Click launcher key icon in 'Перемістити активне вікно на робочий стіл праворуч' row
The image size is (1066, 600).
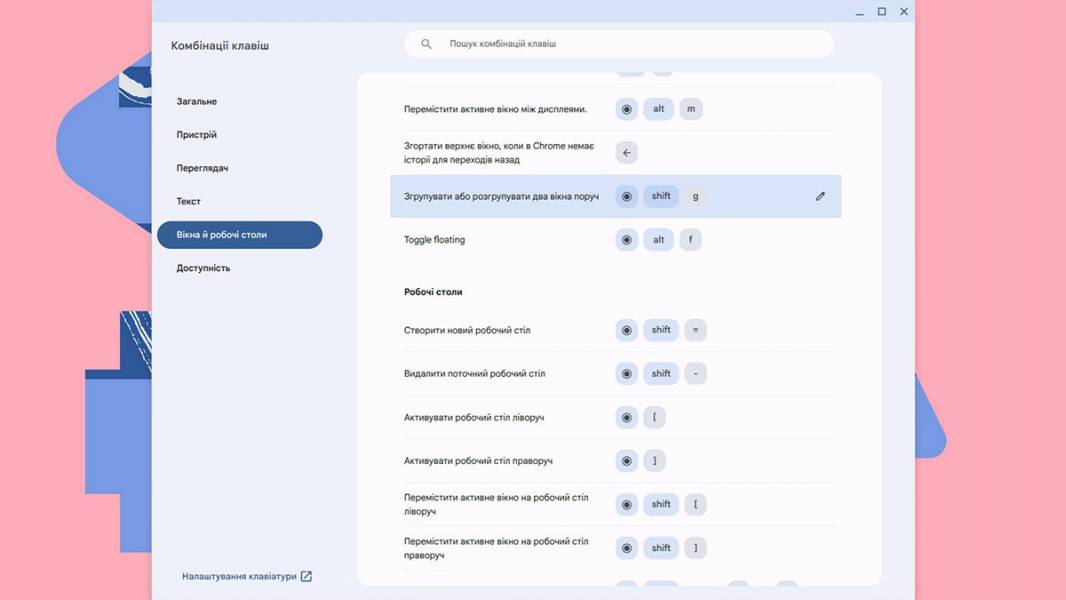tap(627, 548)
